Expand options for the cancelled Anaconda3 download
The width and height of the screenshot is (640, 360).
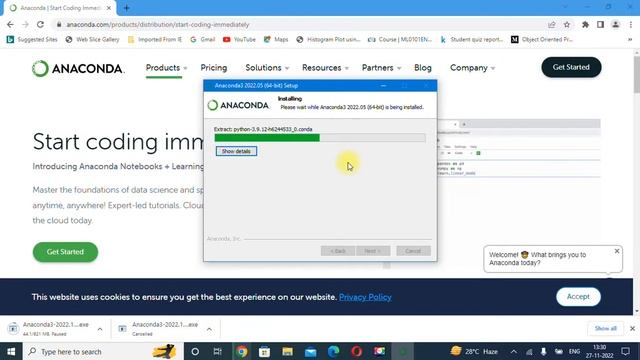click(x=209, y=329)
